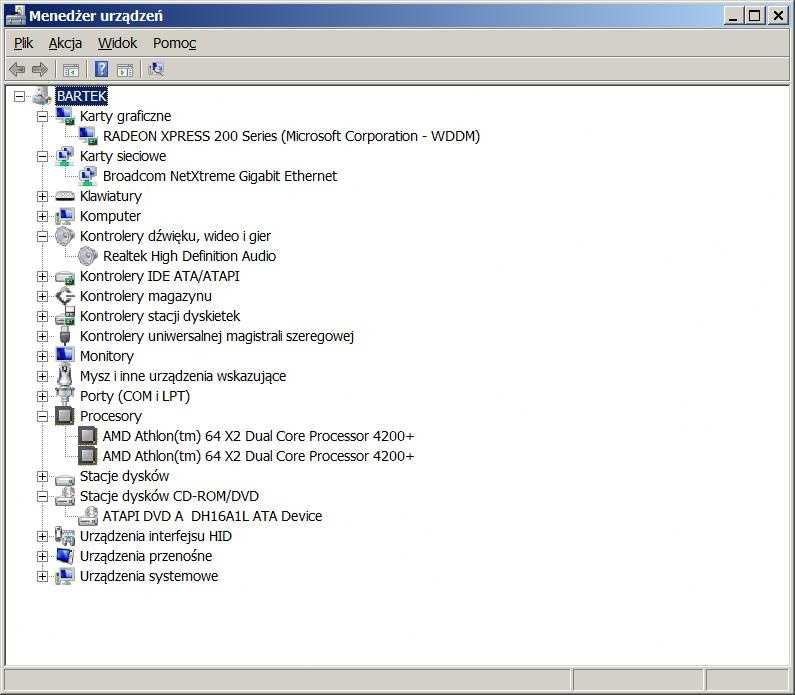The width and height of the screenshot is (795, 695).
Task: Click the Forward arrow toolbar icon
Action: click(40, 69)
